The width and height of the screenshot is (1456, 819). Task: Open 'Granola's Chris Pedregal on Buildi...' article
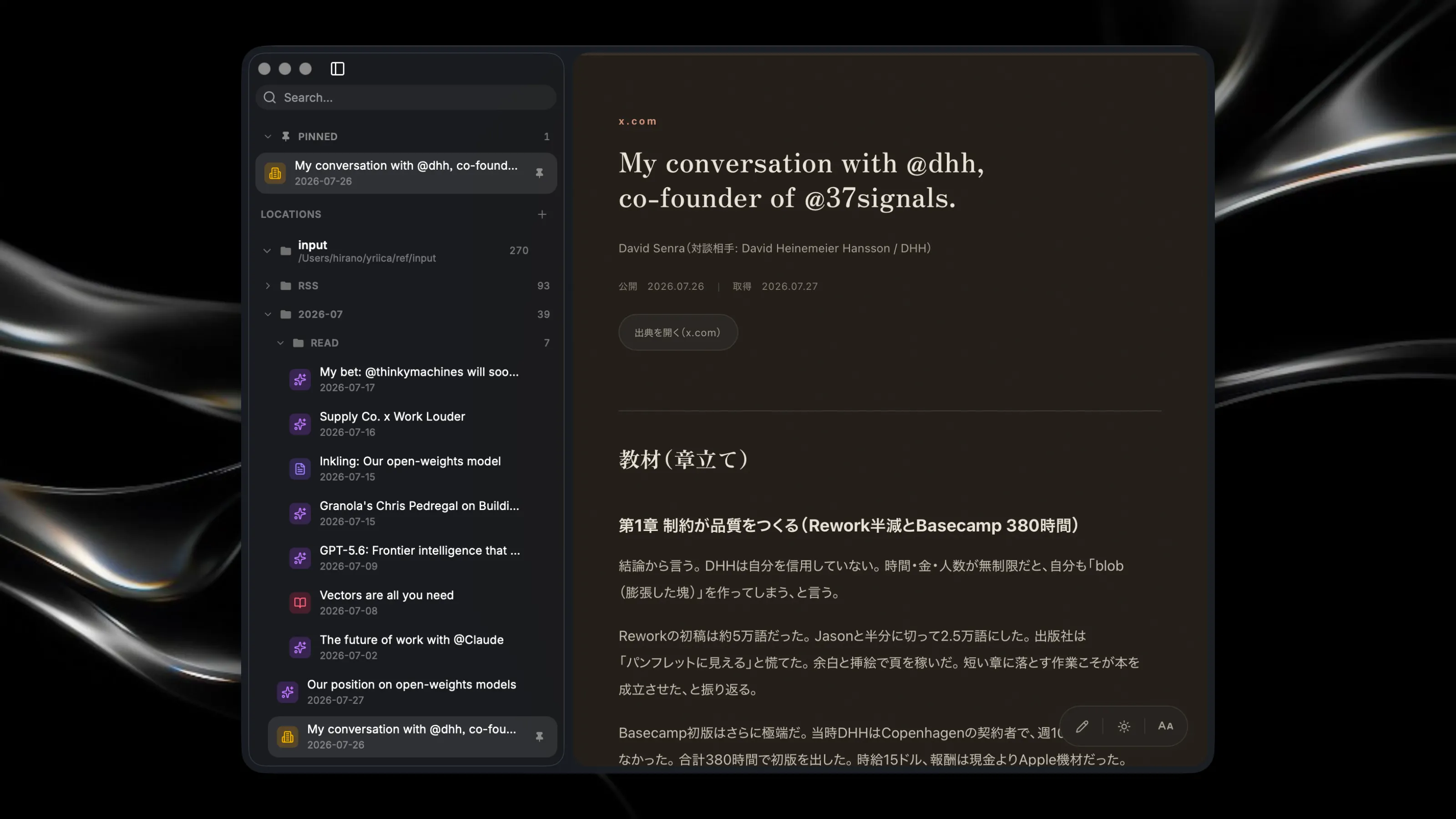[x=418, y=513]
